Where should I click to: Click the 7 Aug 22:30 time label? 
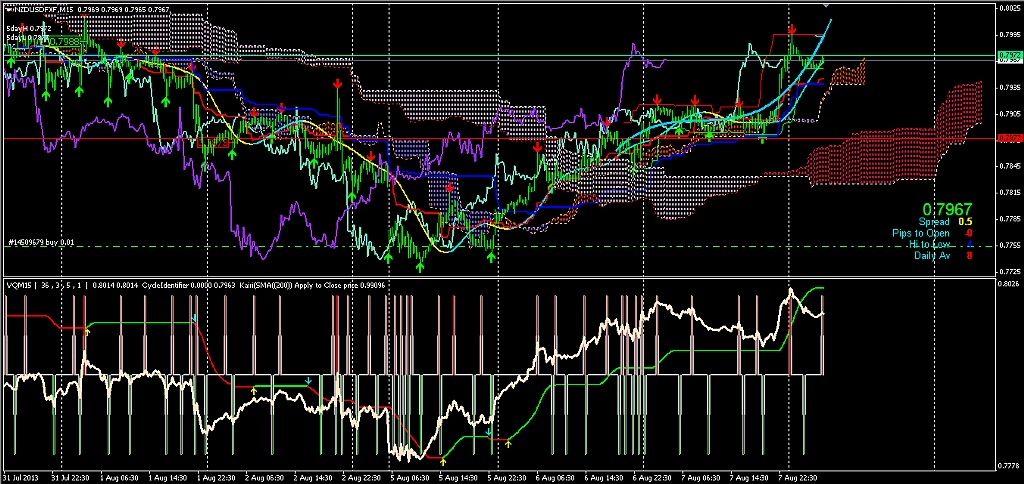tap(796, 477)
